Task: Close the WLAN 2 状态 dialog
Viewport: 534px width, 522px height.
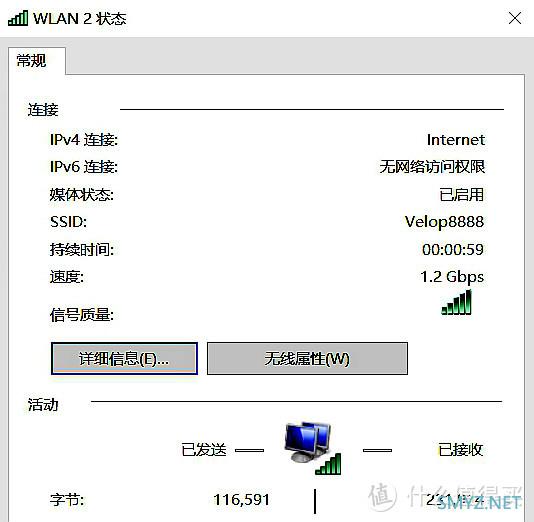Action: (515, 18)
